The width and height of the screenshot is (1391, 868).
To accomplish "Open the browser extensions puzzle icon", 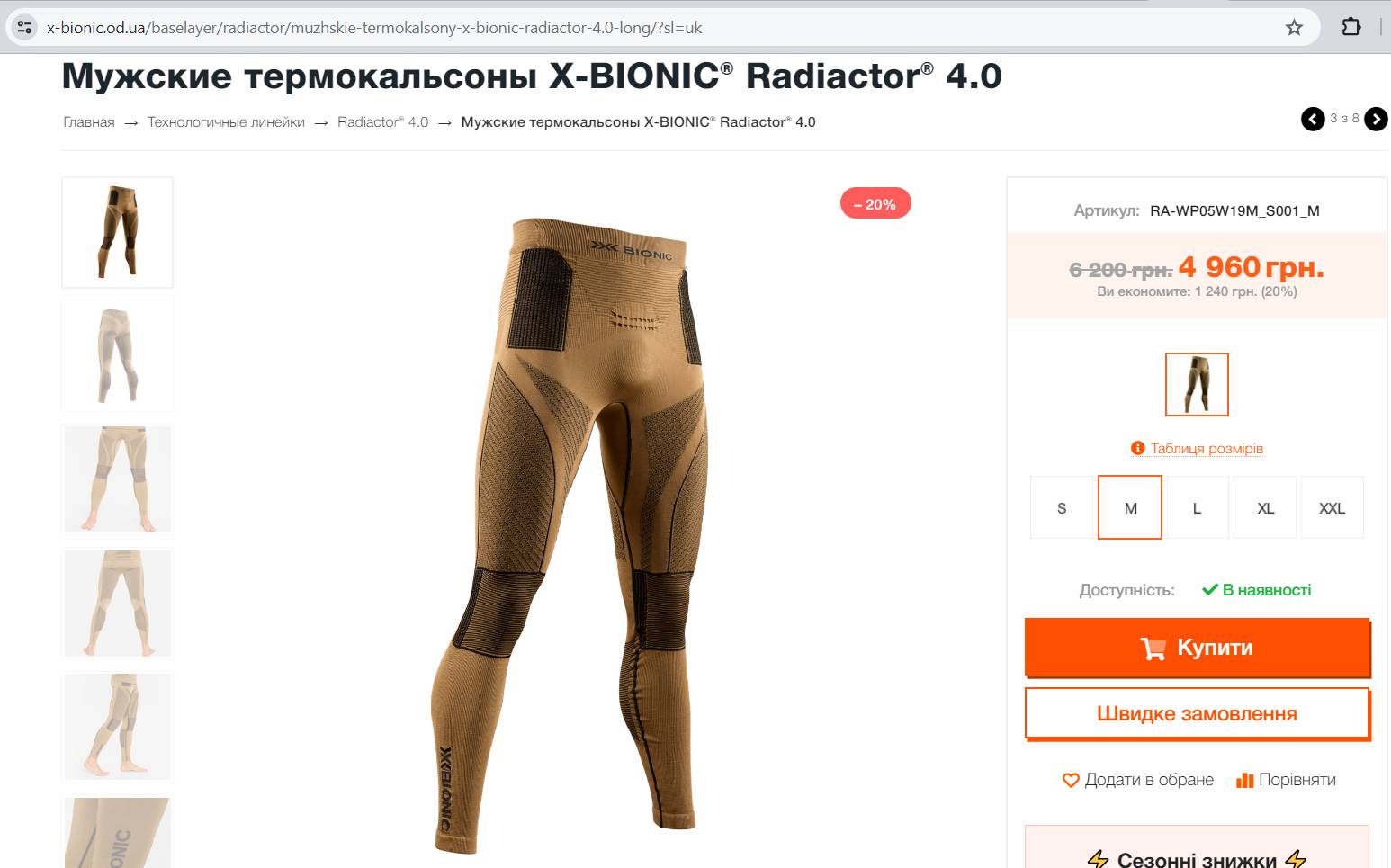I will pyautogui.click(x=1351, y=27).
